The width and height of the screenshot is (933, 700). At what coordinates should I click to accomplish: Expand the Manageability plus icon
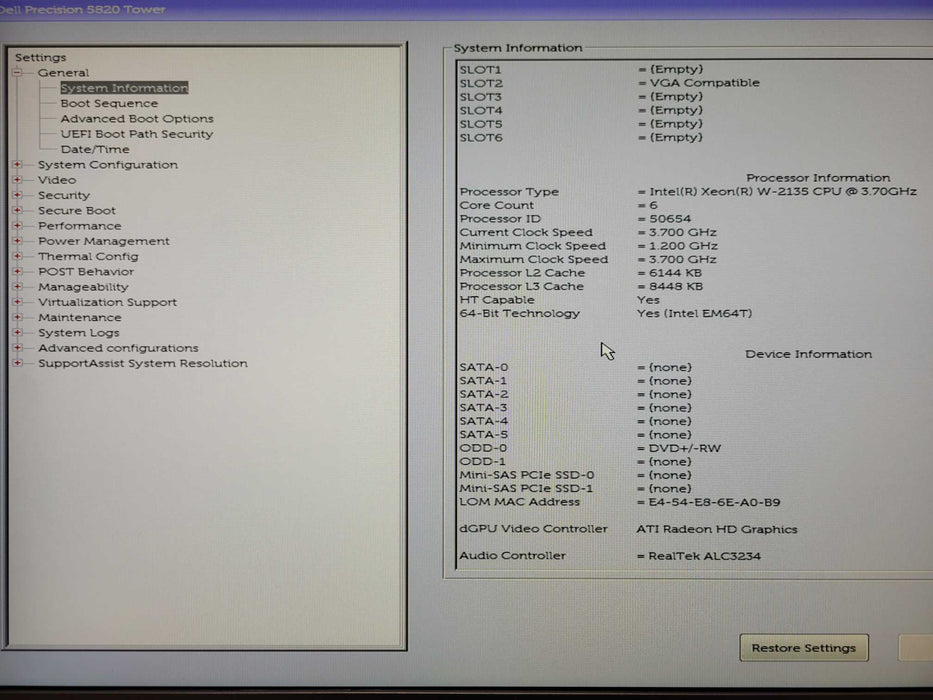pyautogui.click(x=17, y=287)
